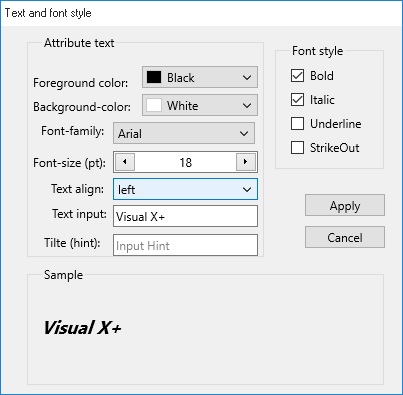This screenshot has height=395, width=403.
Task: Uncheck the Italic checkbox
Action: (x=297, y=100)
